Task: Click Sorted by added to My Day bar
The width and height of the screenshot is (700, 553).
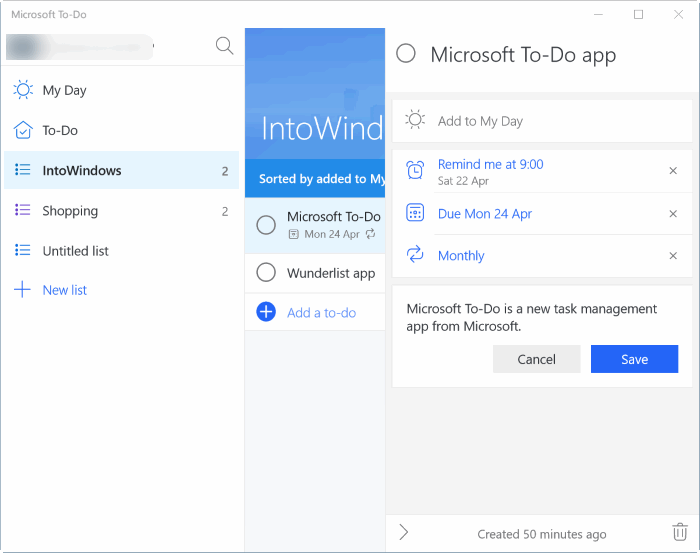Action: (x=315, y=179)
